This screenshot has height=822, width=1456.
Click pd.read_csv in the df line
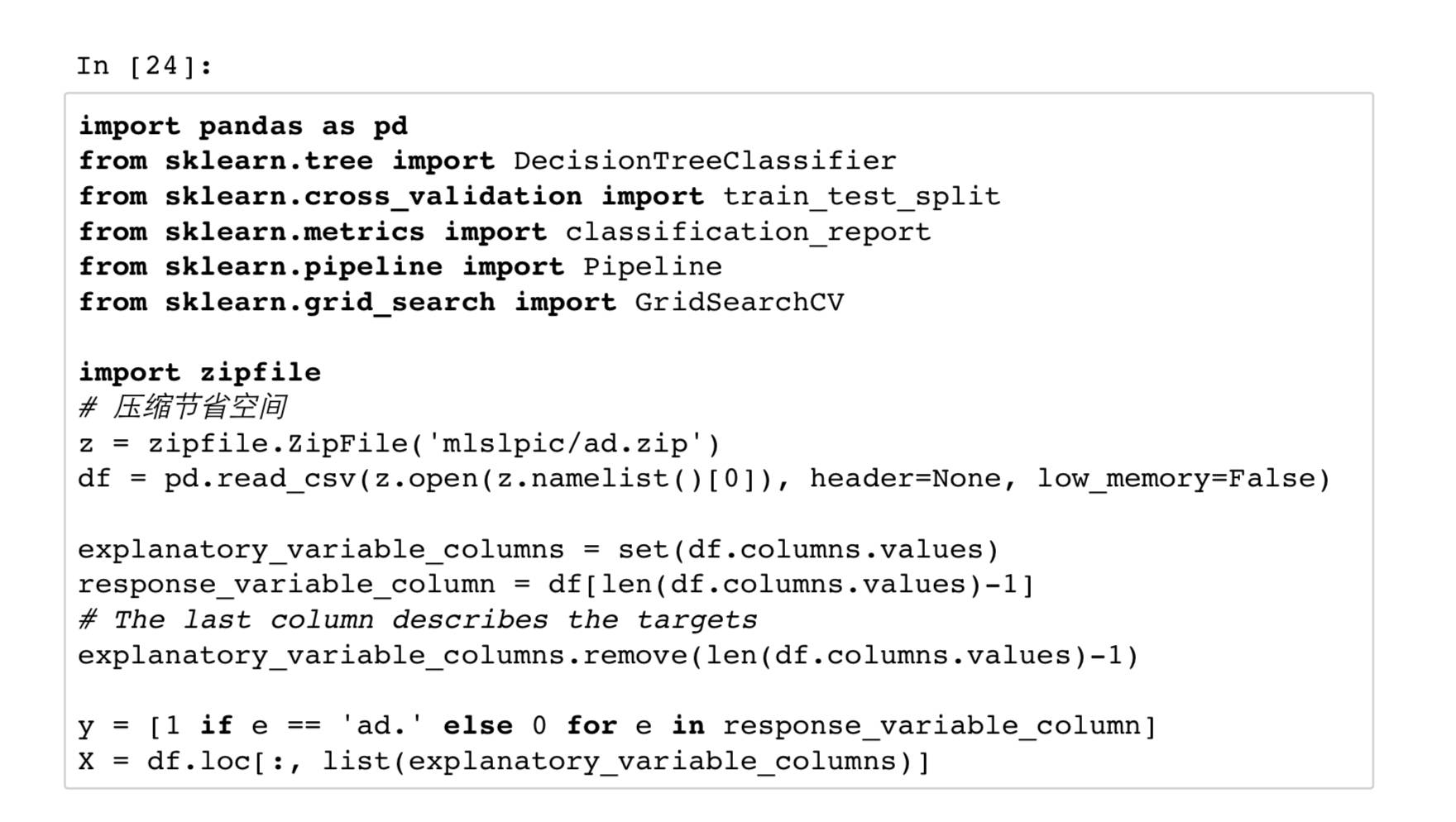(259, 479)
